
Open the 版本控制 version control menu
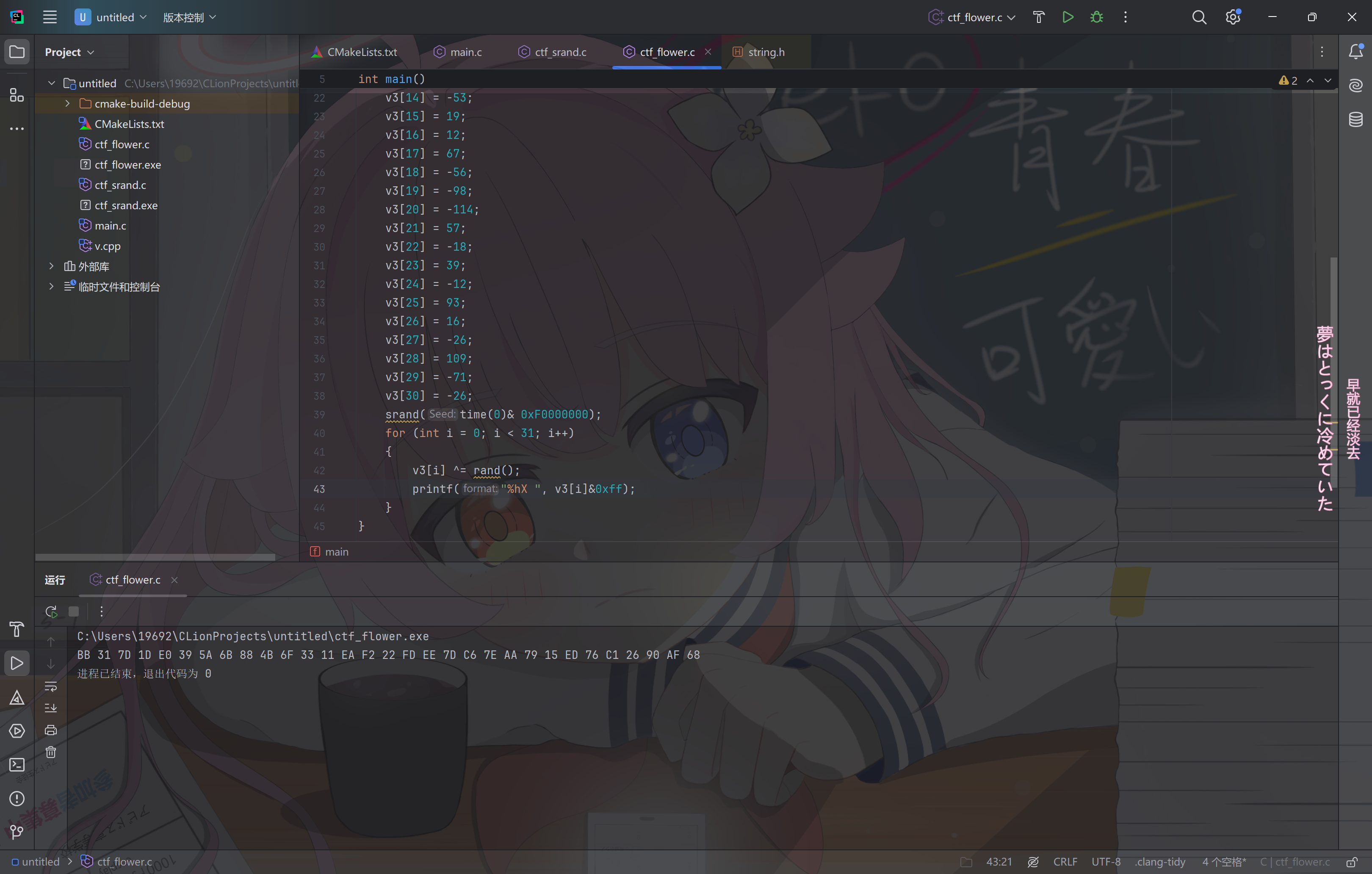click(x=189, y=17)
